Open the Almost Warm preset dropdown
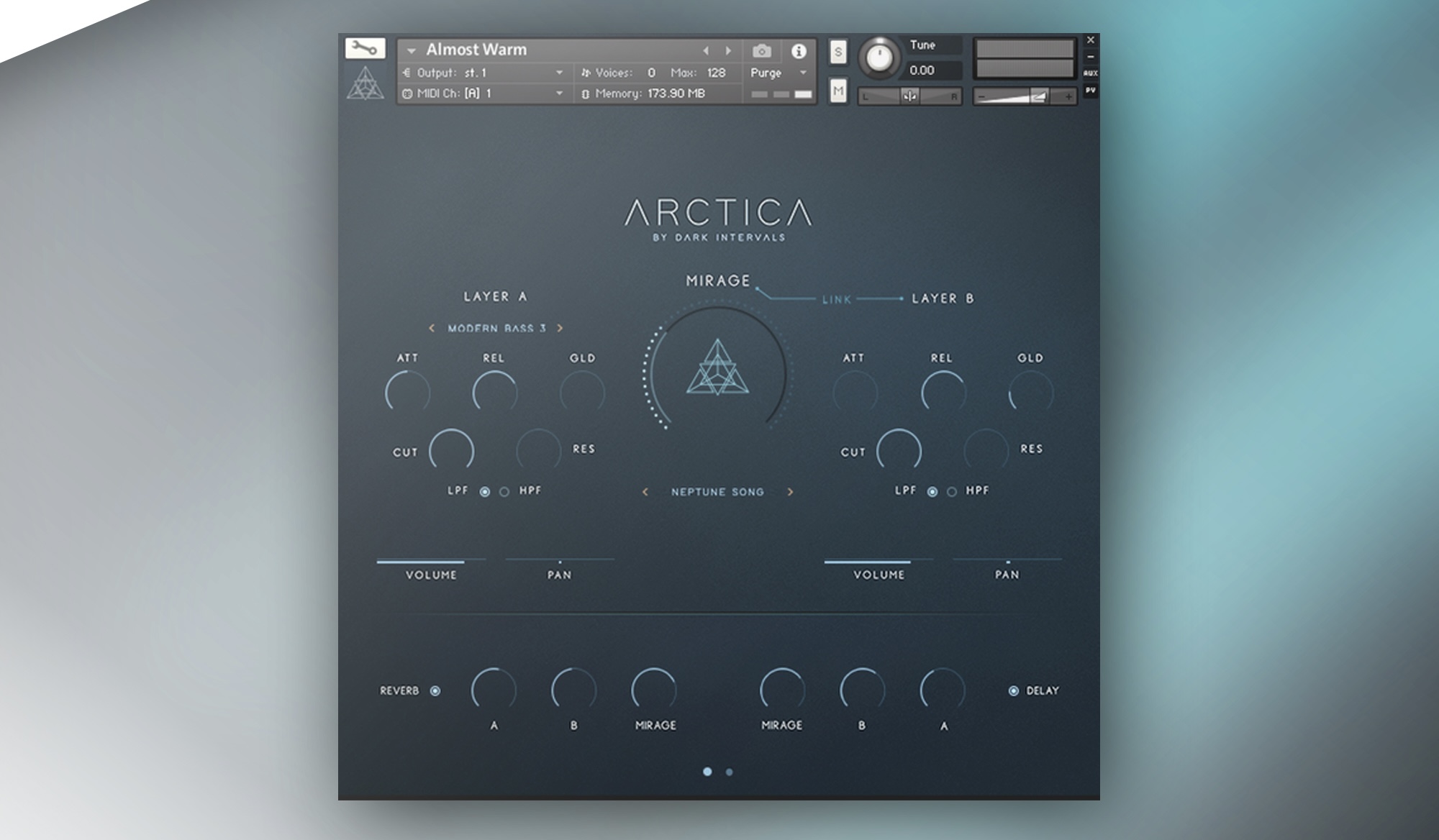The image size is (1439, 840). pyautogui.click(x=412, y=51)
